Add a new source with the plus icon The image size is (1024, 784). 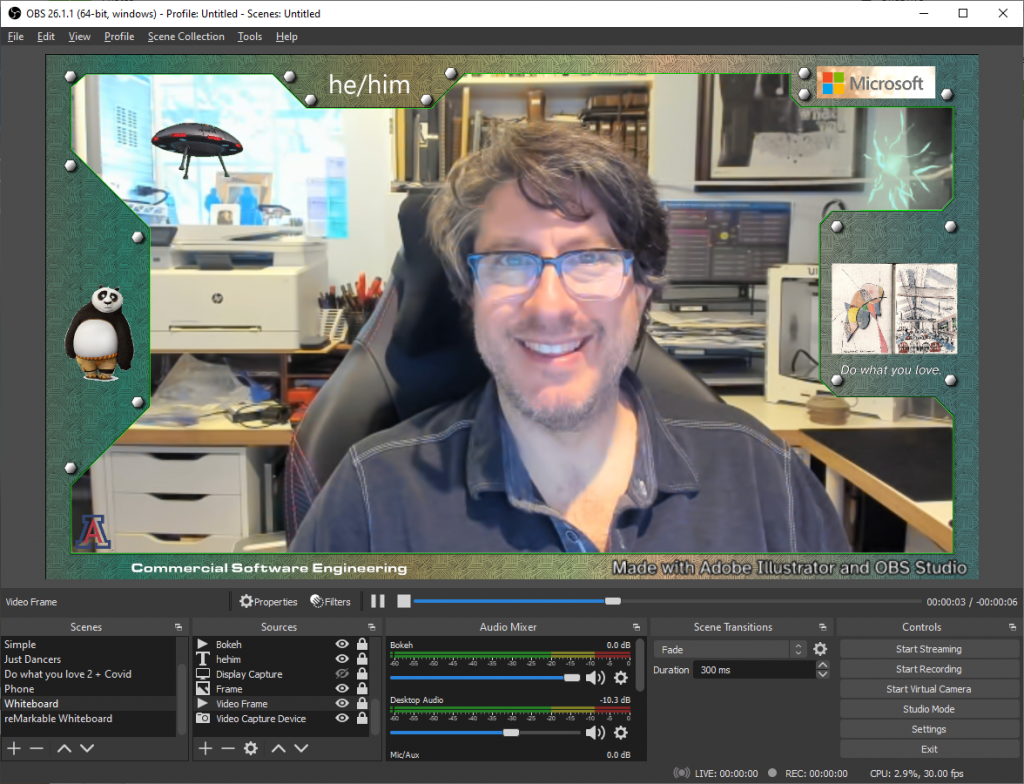[205, 748]
